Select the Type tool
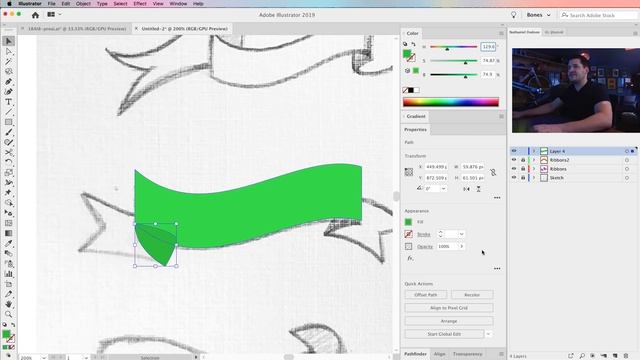This screenshot has width=640, height=360. coord(9,102)
